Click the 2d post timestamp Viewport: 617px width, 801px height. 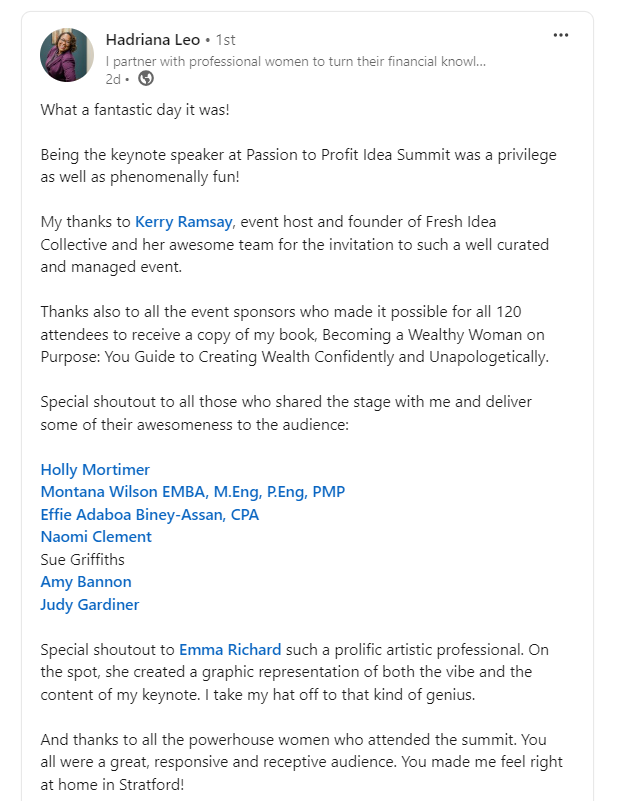pyautogui.click(x=112, y=78)
